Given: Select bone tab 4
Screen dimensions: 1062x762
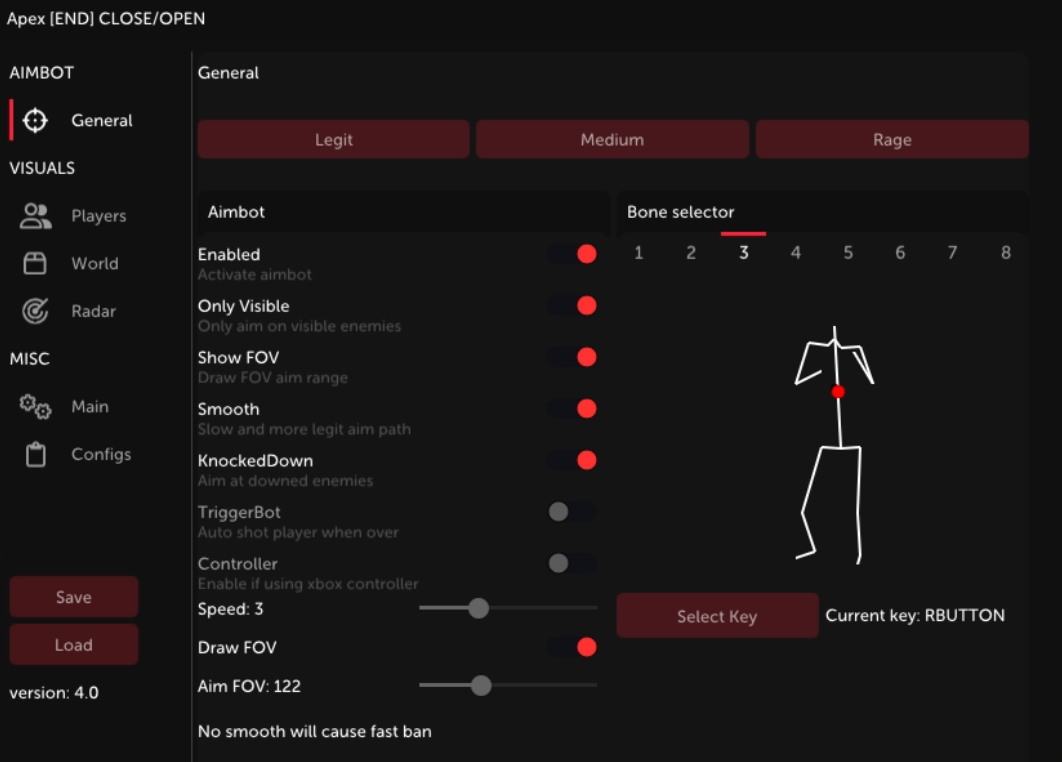Looking at the screenshot, I should point(796,253).
